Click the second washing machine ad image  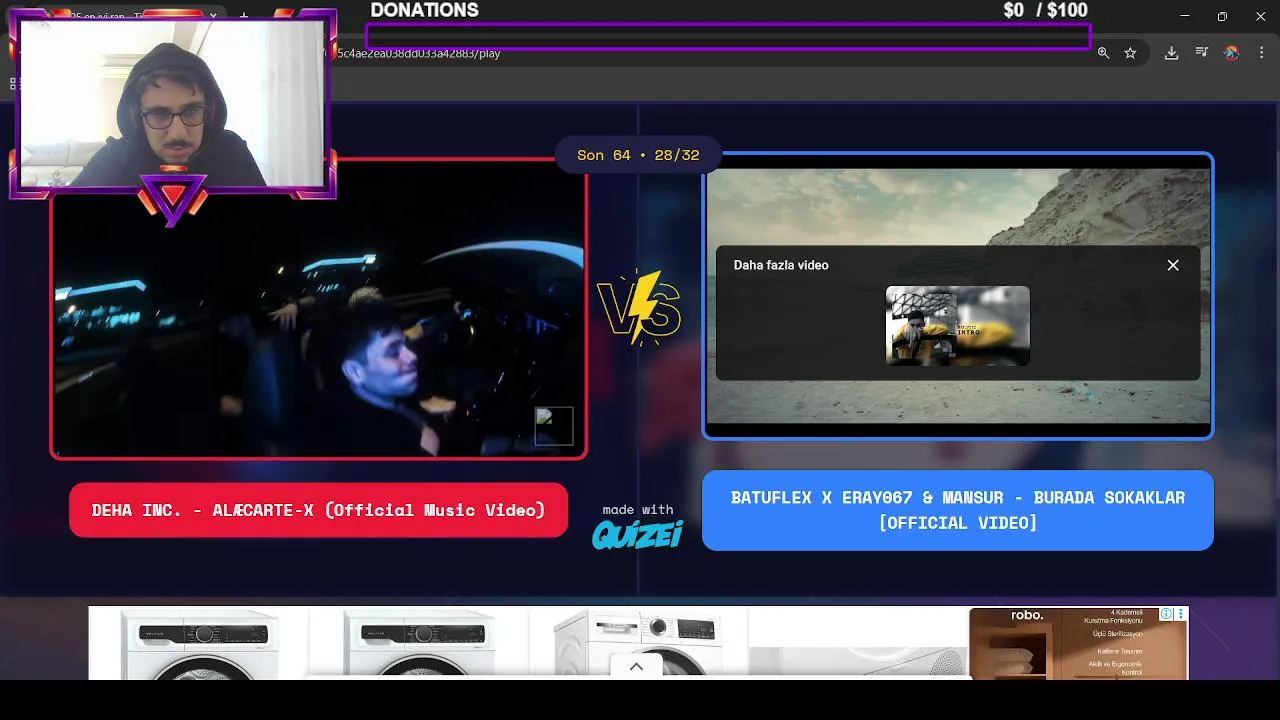tap(419, 644)
